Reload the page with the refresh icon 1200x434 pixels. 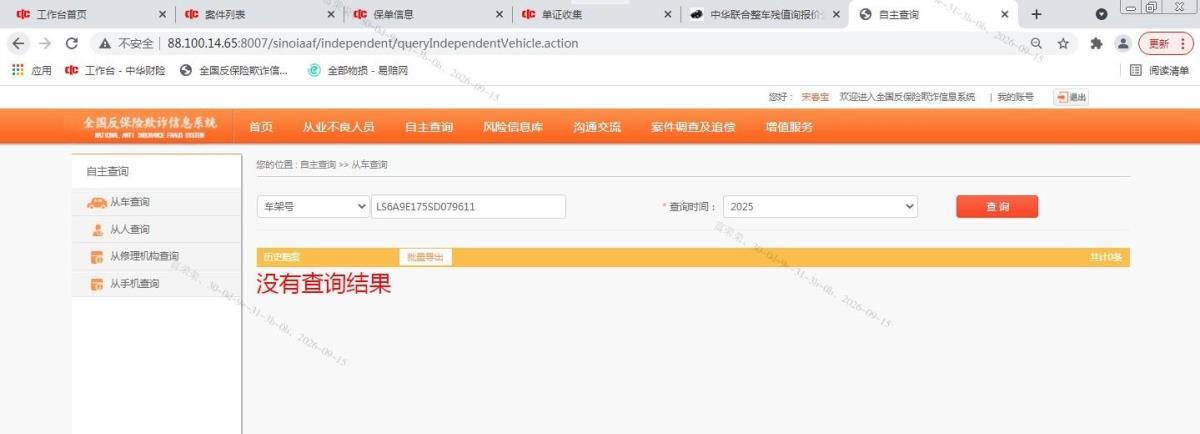[x=71, y=44]
